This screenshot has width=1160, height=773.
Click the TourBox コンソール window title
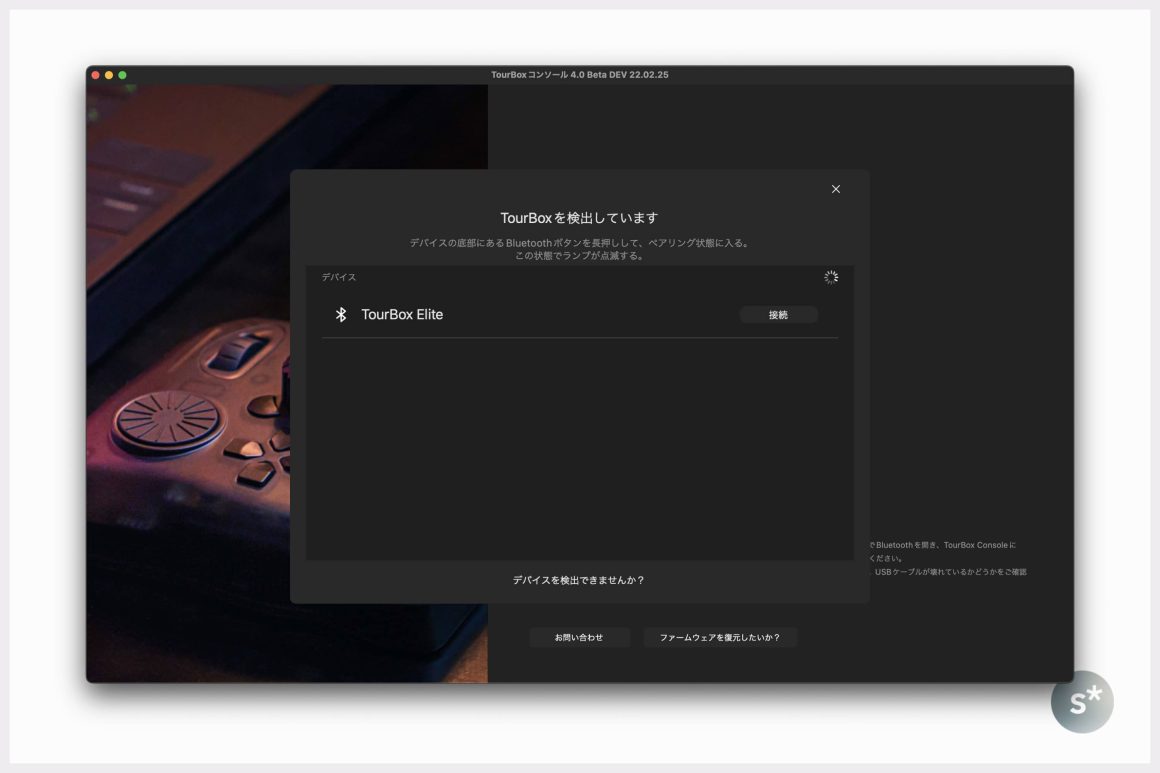tap(579, 75)
